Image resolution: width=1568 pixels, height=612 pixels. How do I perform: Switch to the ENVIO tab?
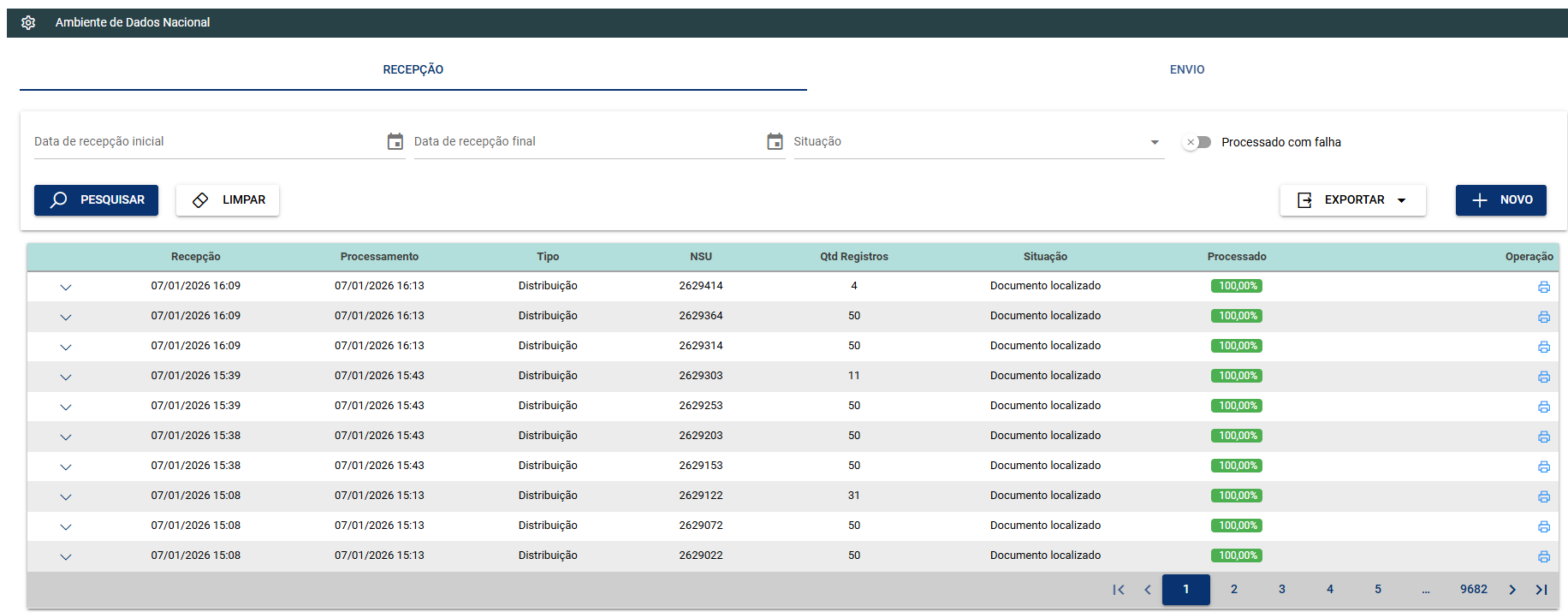[1186, 70]
